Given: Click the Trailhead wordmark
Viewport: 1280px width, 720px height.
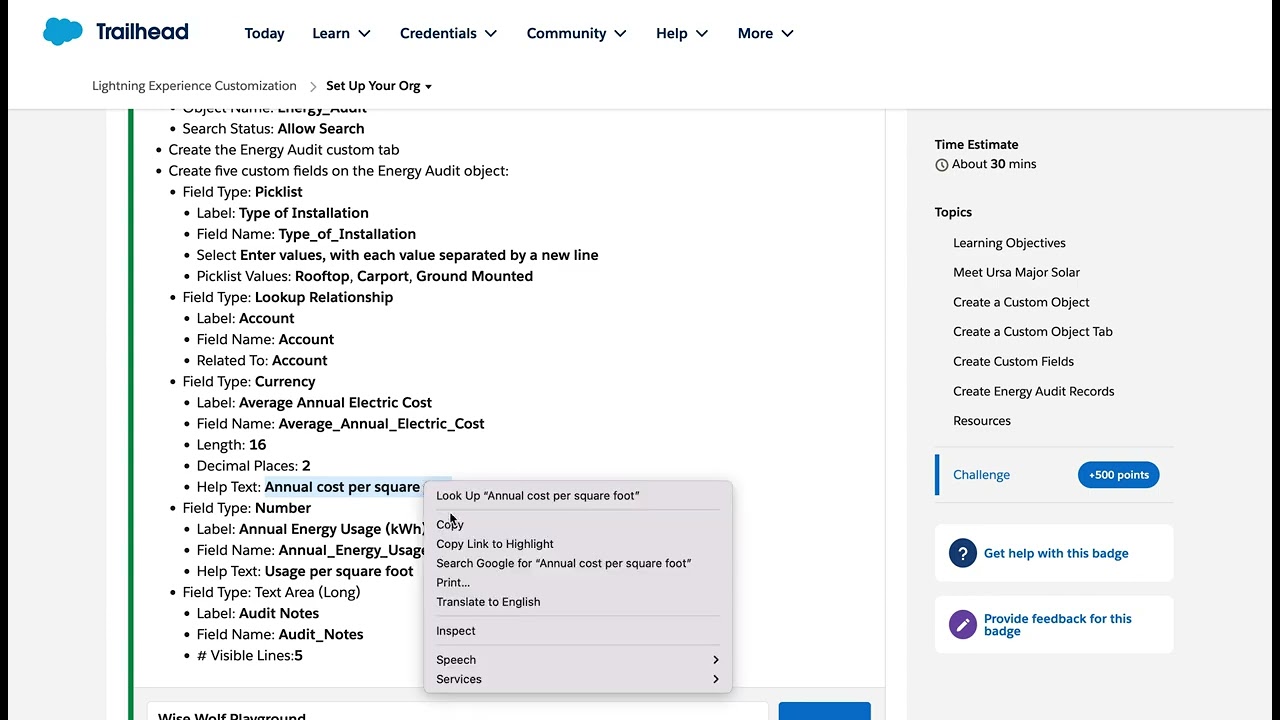Looking at the screenshot, I should tap(142, 32).
